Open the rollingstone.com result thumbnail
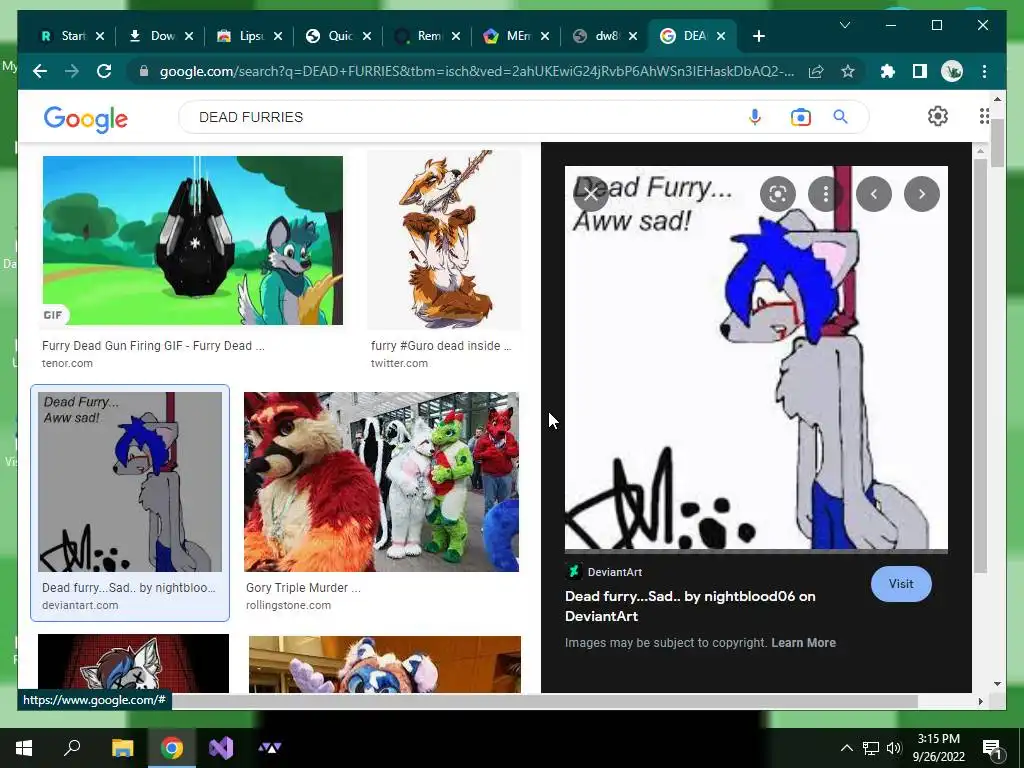 381,482
